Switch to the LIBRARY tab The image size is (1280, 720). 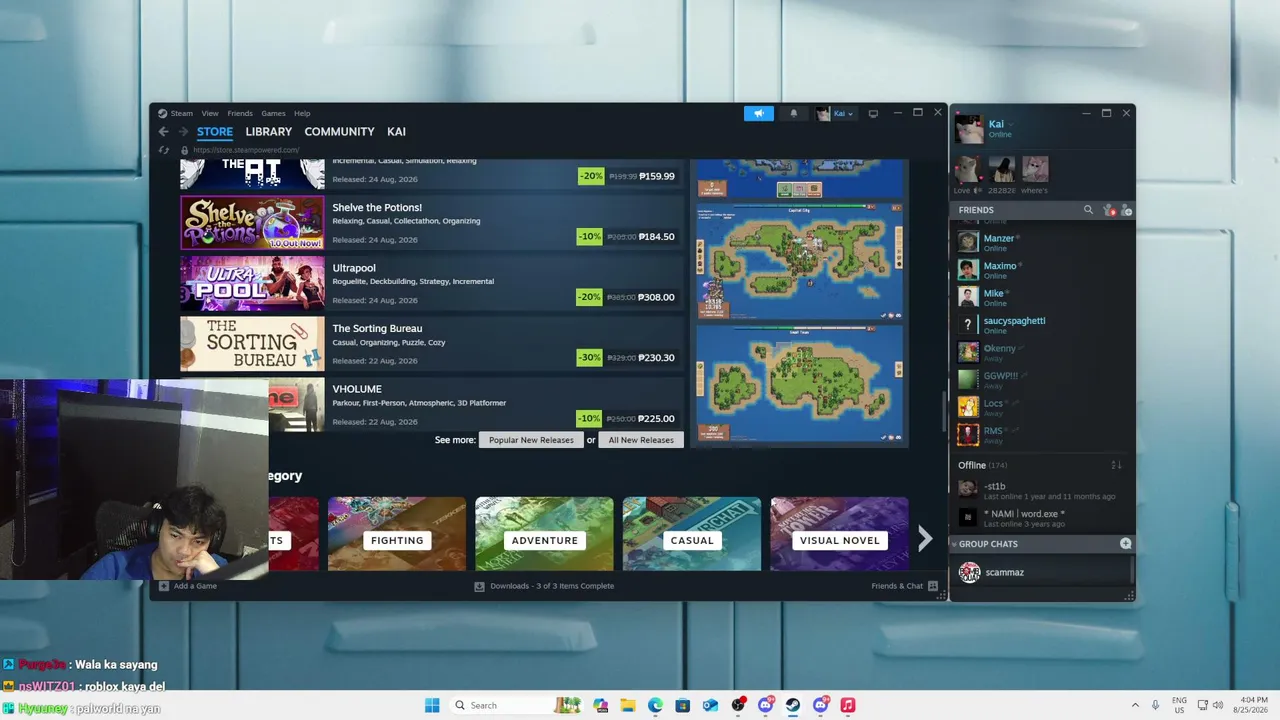269,132
